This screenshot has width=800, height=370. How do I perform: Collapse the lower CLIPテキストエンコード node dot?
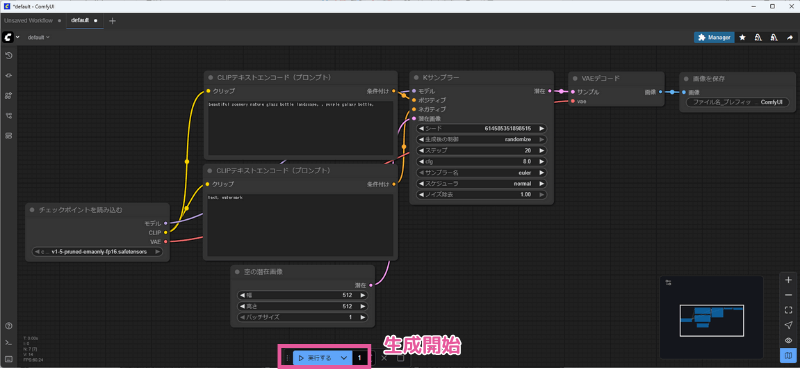click(210, 170)
